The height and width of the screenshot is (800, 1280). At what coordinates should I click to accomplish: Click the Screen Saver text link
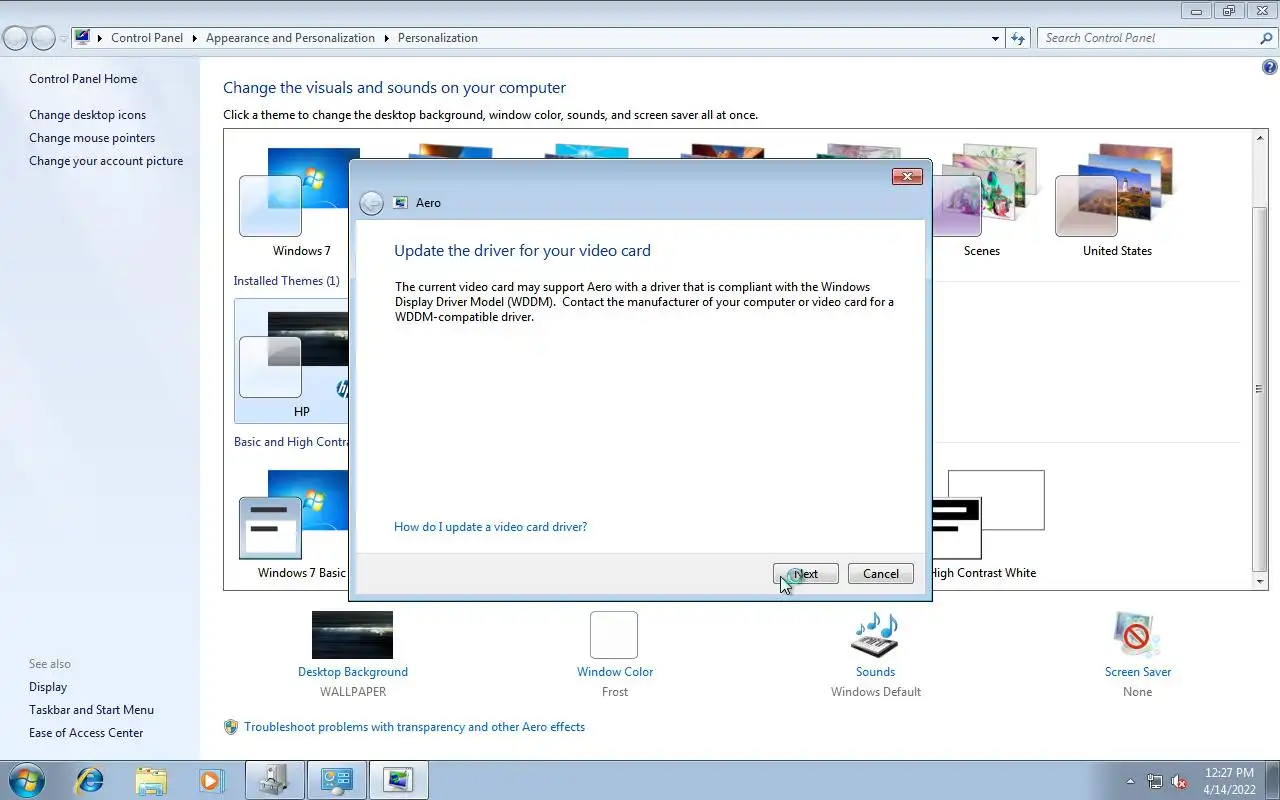(1138, 672)
